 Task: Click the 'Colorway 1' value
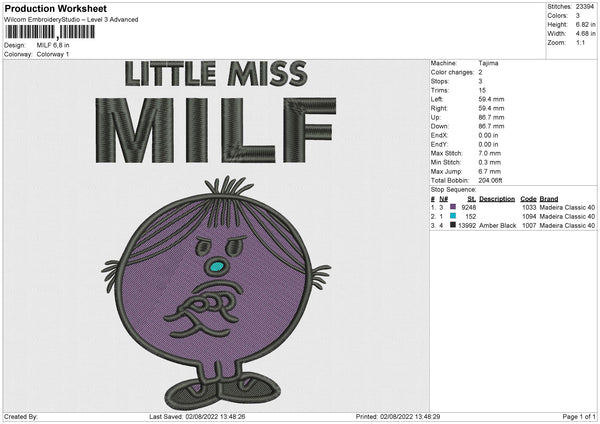pyautogui.click(x=53, y=54)
